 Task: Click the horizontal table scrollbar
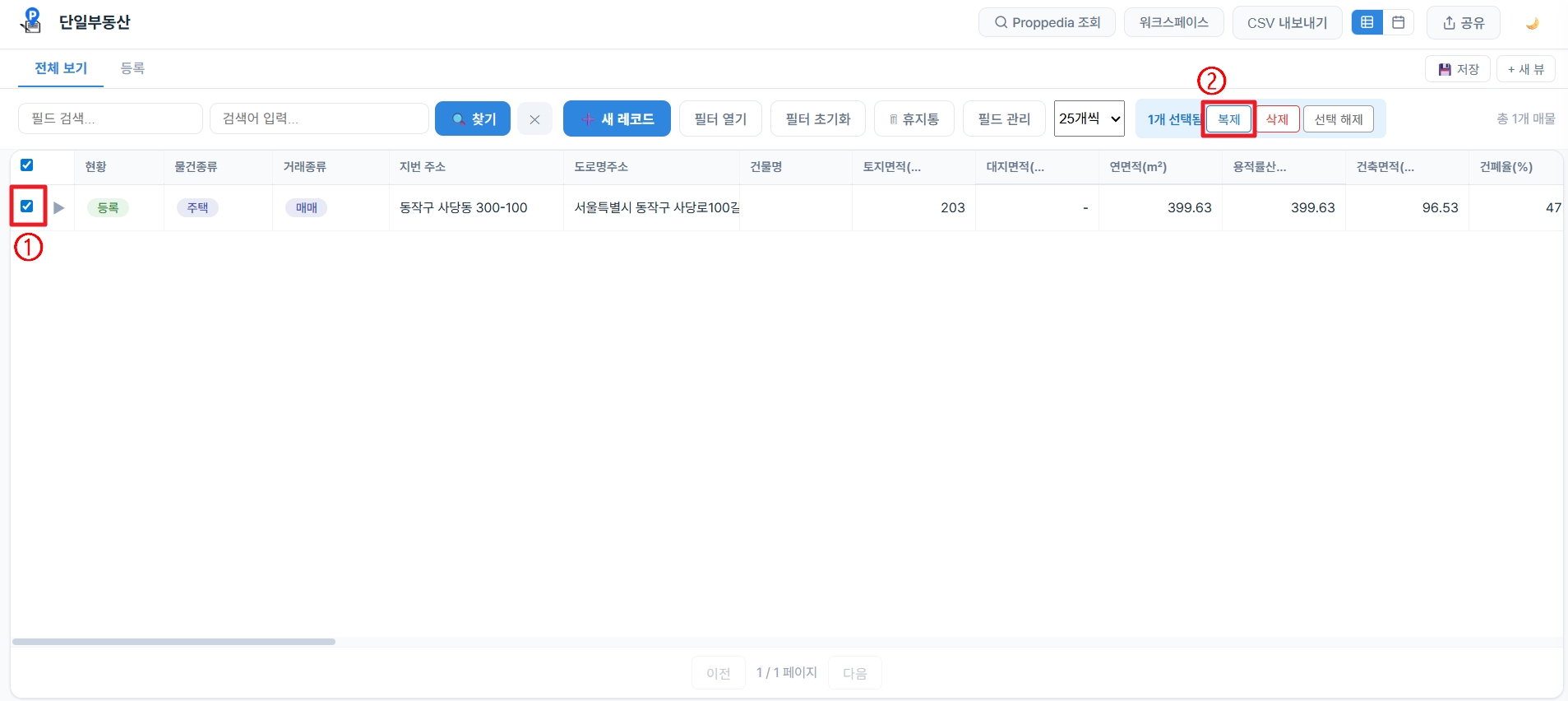[x=173, y=642]
